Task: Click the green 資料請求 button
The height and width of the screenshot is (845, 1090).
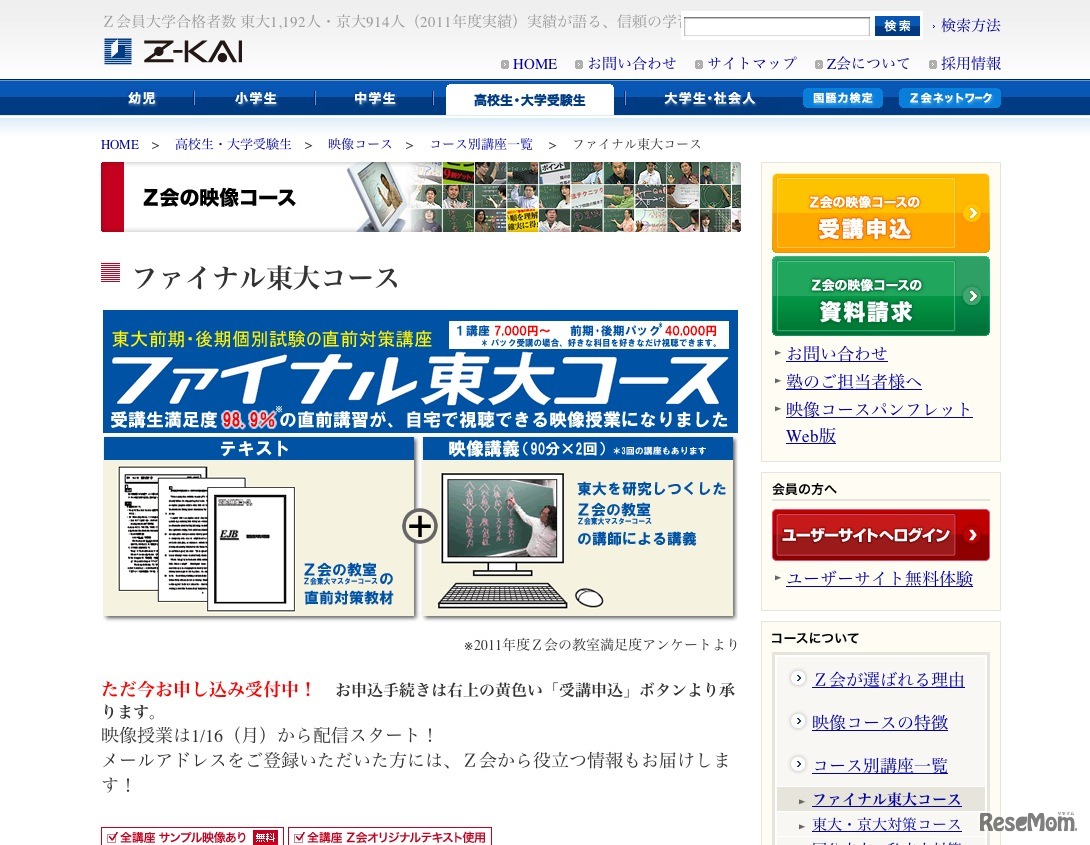Action: point(881,296)
